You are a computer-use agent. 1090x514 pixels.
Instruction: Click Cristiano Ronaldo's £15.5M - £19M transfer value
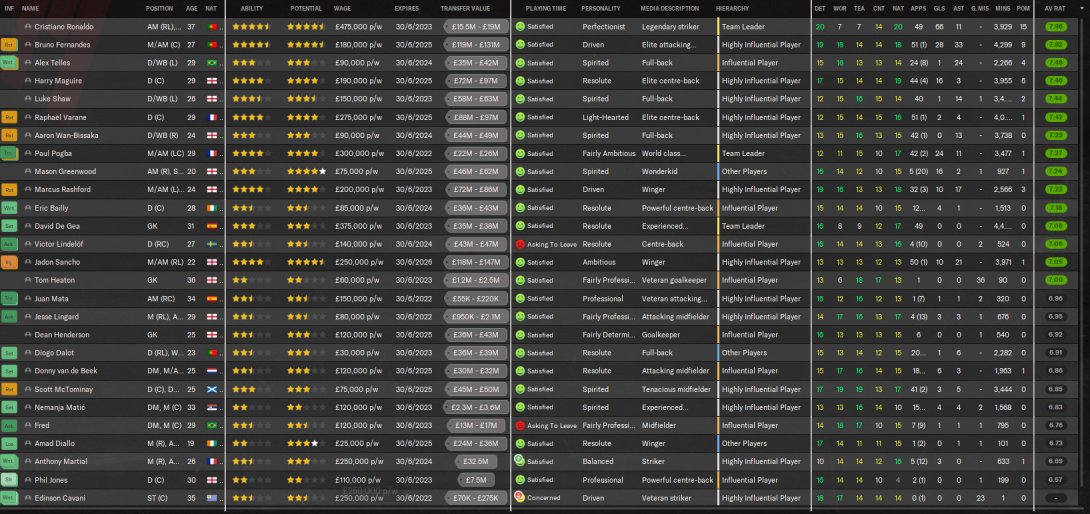pos(476,26)
